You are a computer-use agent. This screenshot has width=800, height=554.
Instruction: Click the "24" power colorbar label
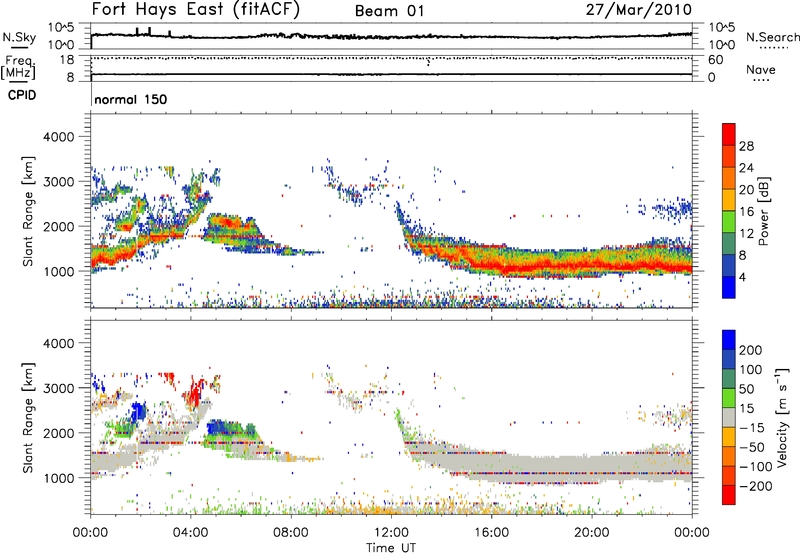pyautogui.click(x=746, y=168)
